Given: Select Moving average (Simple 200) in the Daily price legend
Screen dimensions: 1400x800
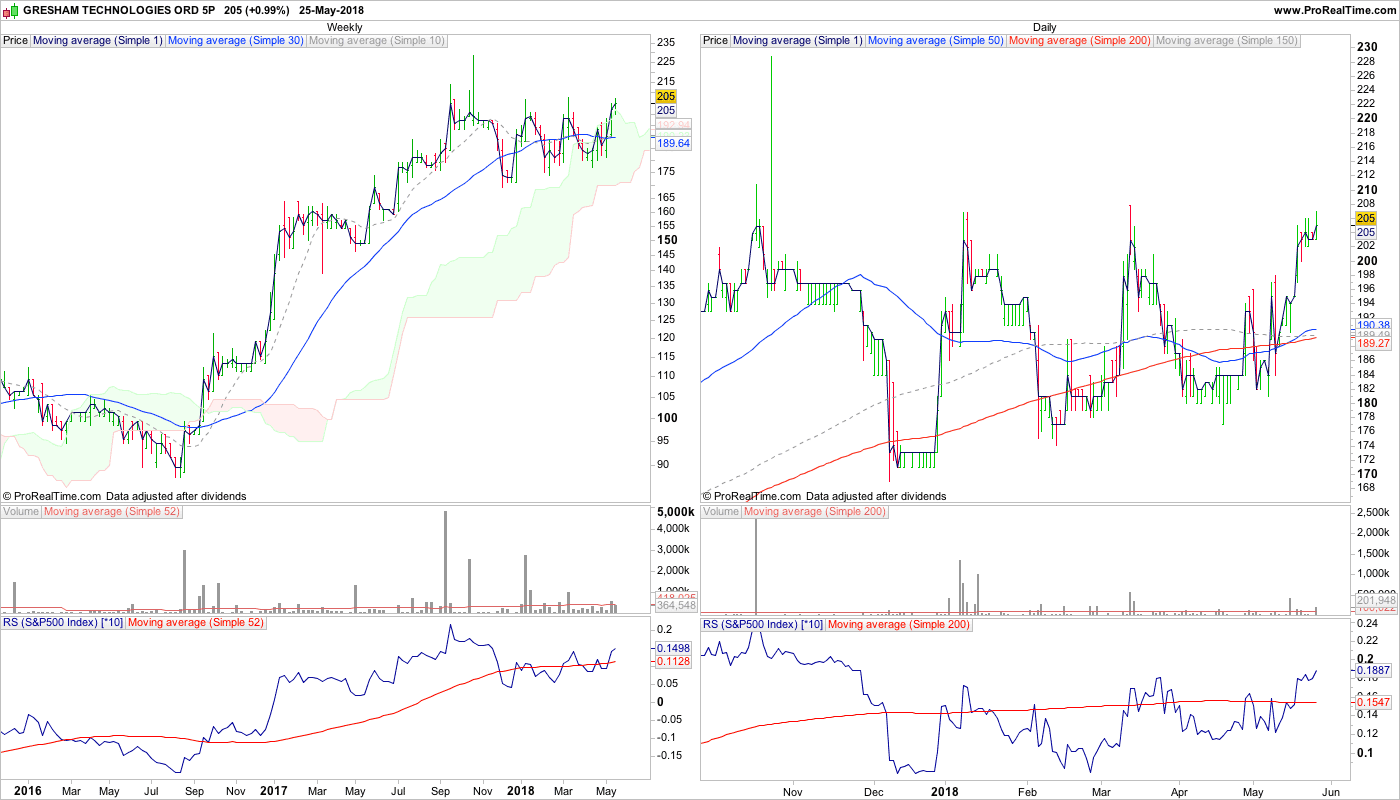Looking at the screenshot, I should click(1080, 41).
